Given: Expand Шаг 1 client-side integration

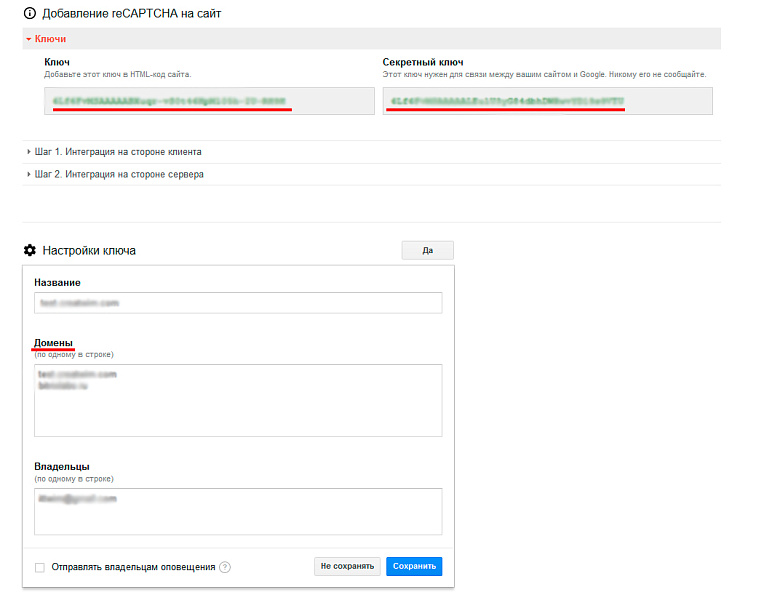Looking at the screenshot, I should [118, 152].
